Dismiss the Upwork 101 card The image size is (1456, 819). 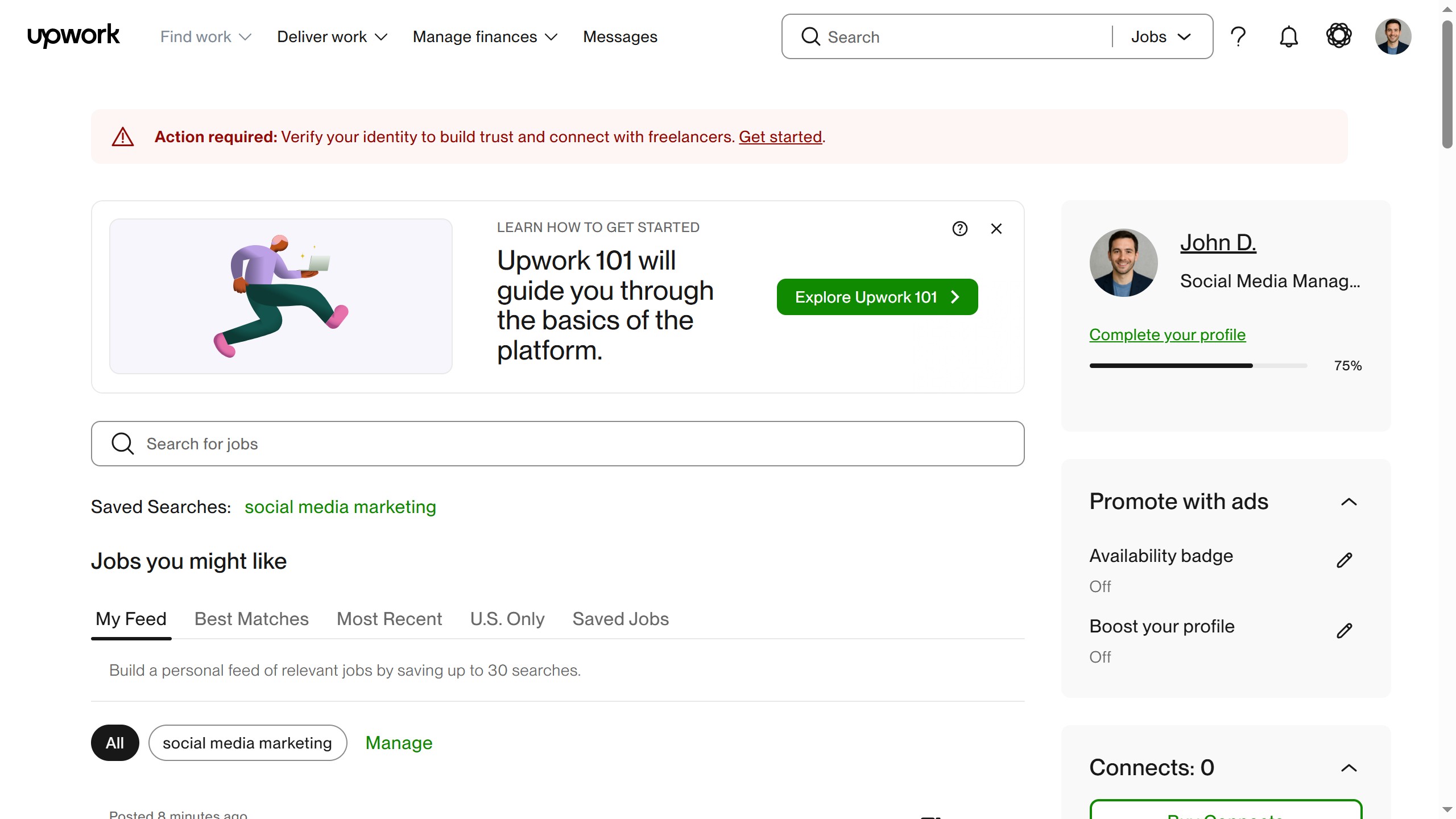(x=996, y=229)
